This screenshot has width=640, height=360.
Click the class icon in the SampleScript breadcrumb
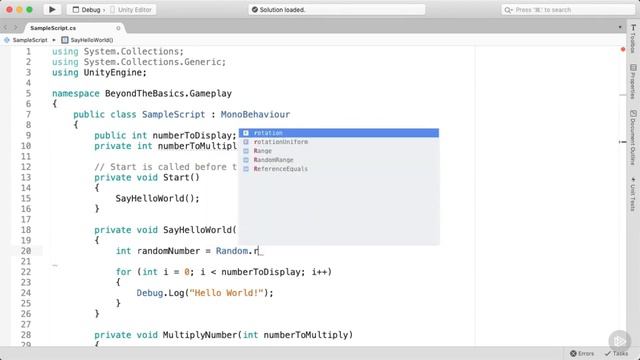[7, 40]
